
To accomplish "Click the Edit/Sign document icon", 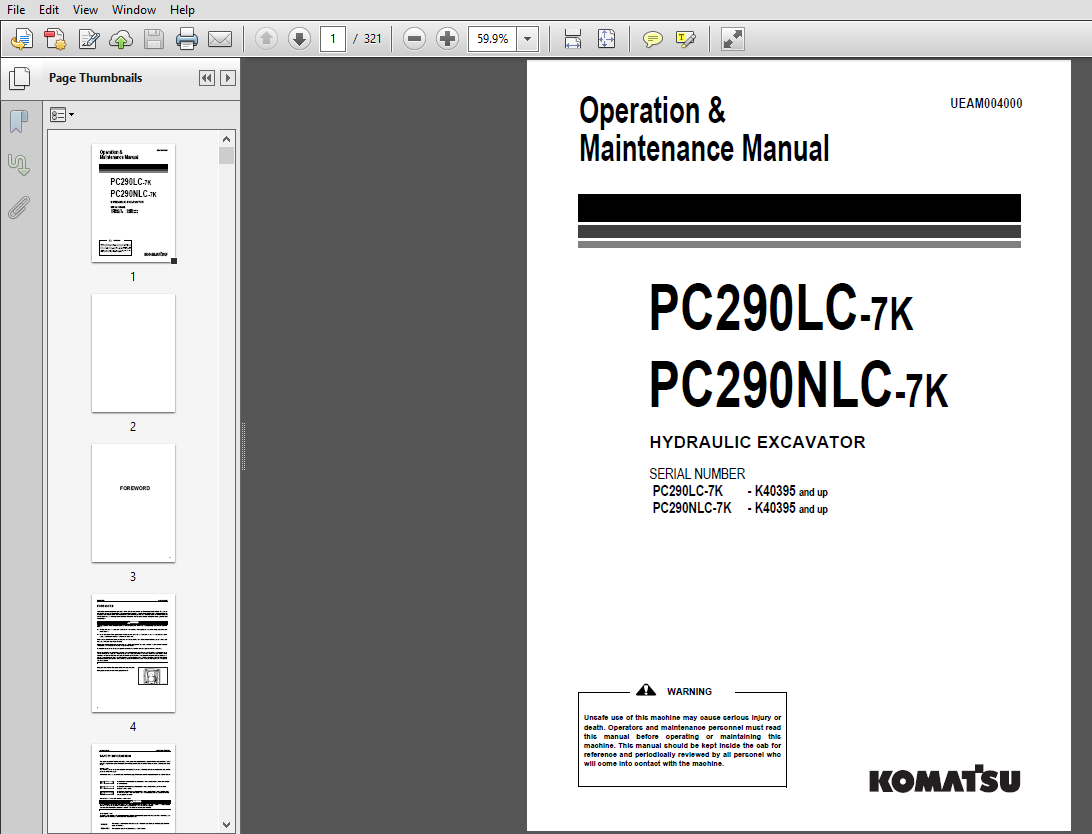I will click(88, 39).
